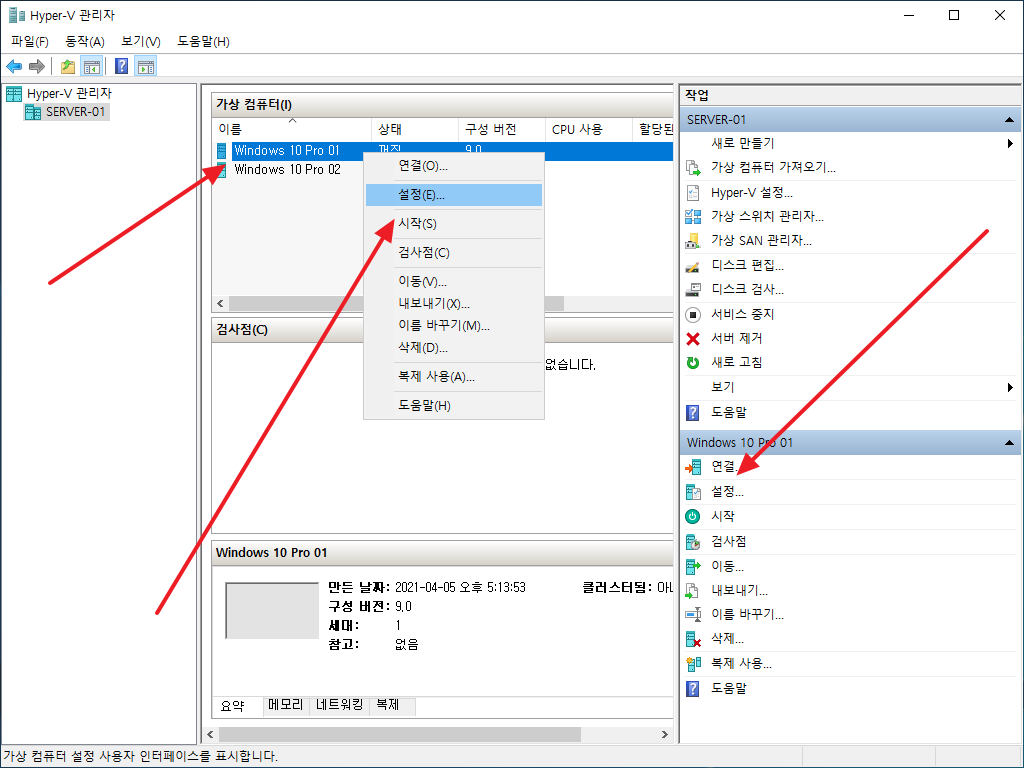Choose 도움말(H) from the context menu
The height and width of the screenshot is (768, 1024).
click(454, 406)
